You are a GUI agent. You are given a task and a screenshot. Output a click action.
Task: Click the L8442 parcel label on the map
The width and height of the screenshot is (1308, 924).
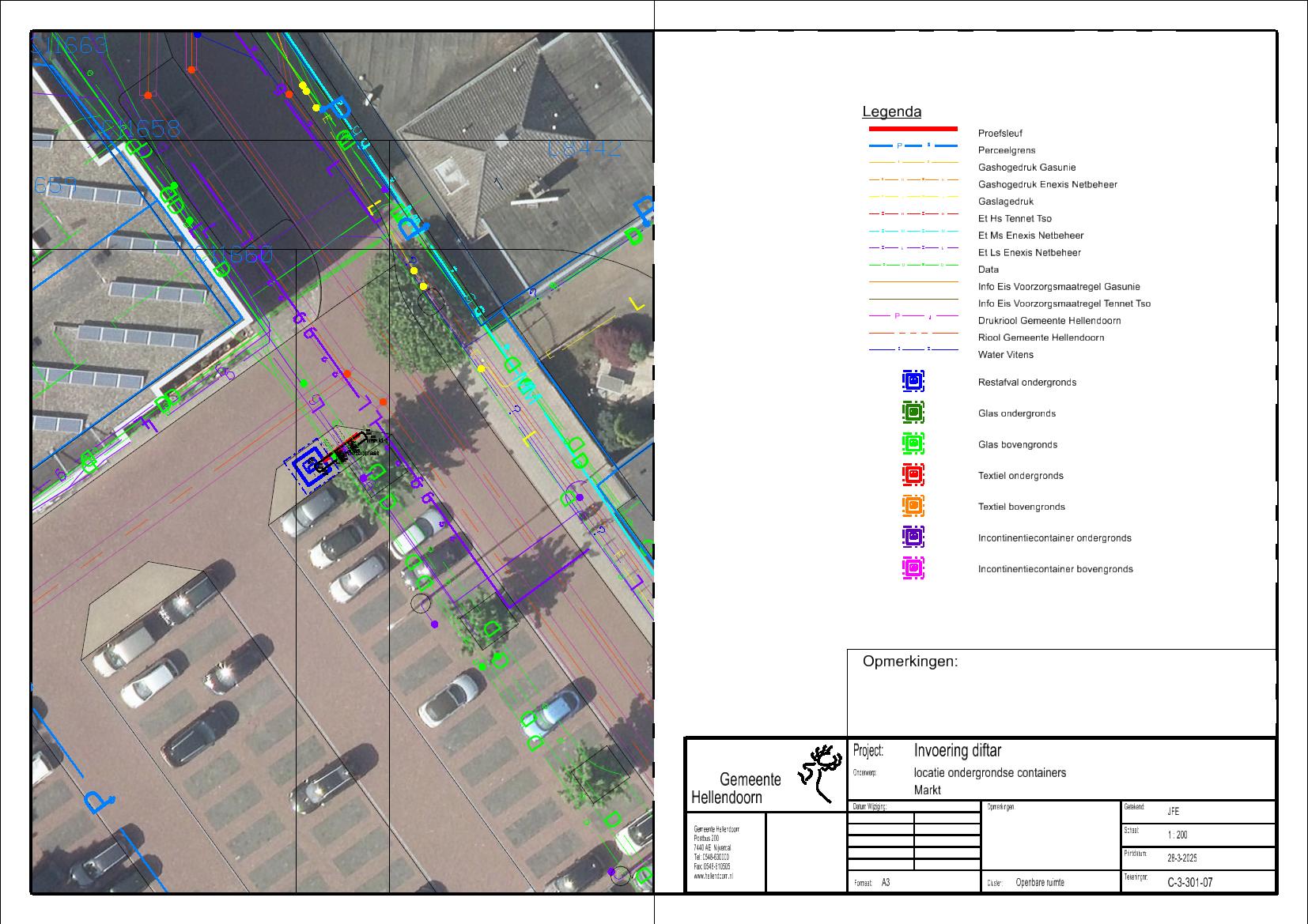click(x=584, y=148)
